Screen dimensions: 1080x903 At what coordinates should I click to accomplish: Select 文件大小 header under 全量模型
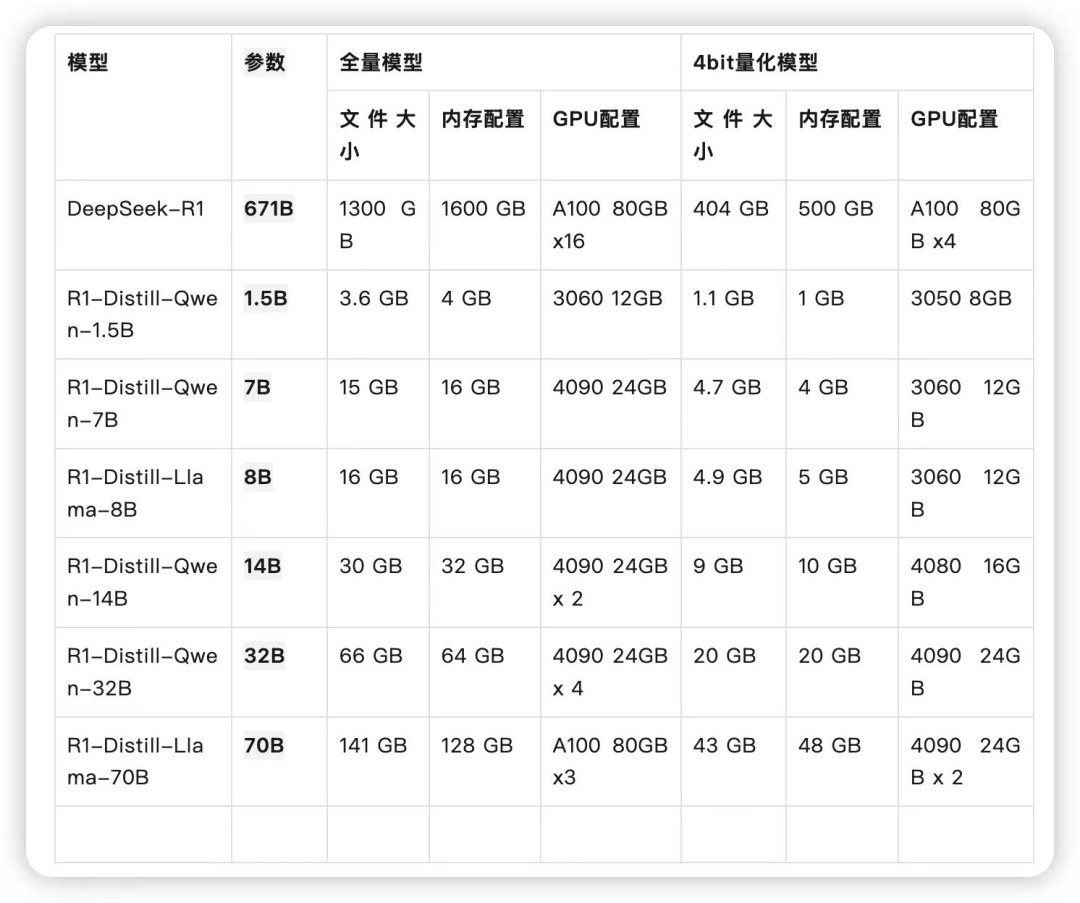pos(377,135)
